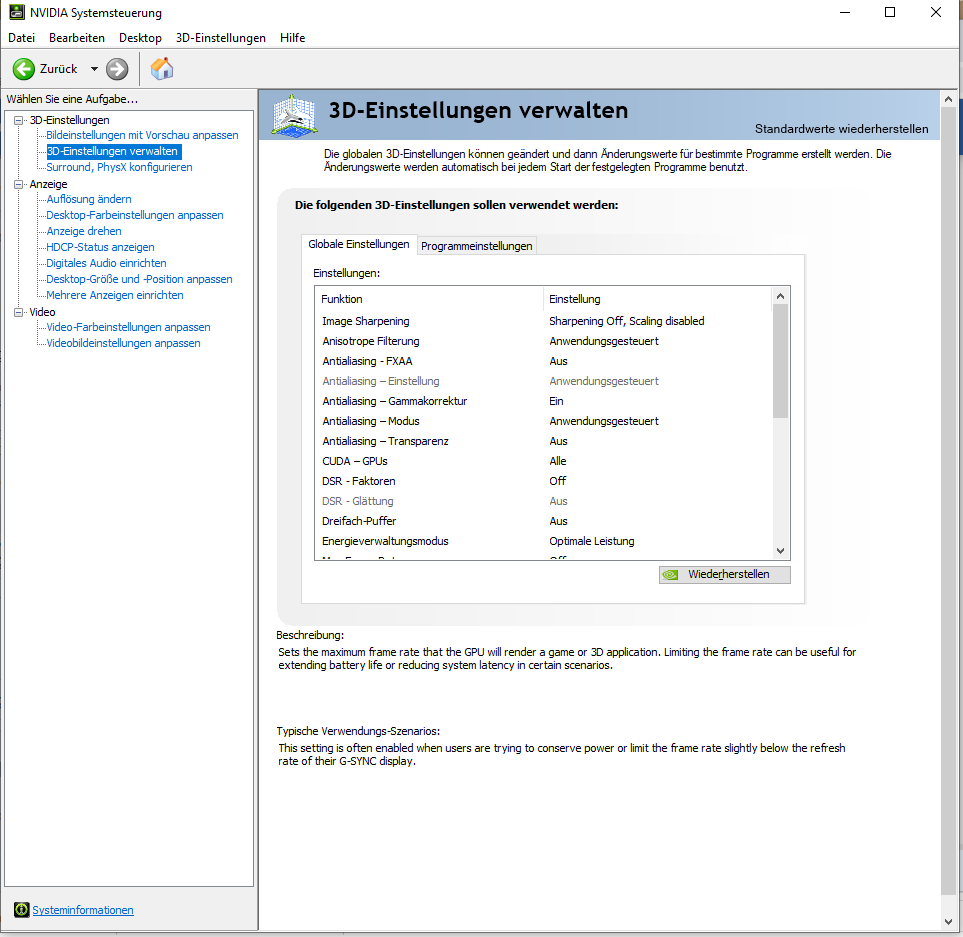Image resolution: width=963 pixels, height=937 pixels.
Task: Open Surround, PhysX konfigurieren
Action: [x=119, y=167]
